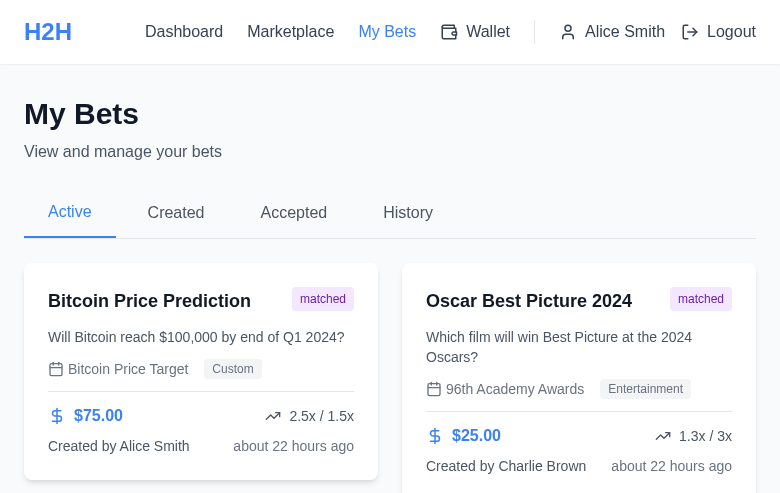This screenshot has width=780, height=493.
Task: Click the H2H logo
Action: [x=48, y=32]
